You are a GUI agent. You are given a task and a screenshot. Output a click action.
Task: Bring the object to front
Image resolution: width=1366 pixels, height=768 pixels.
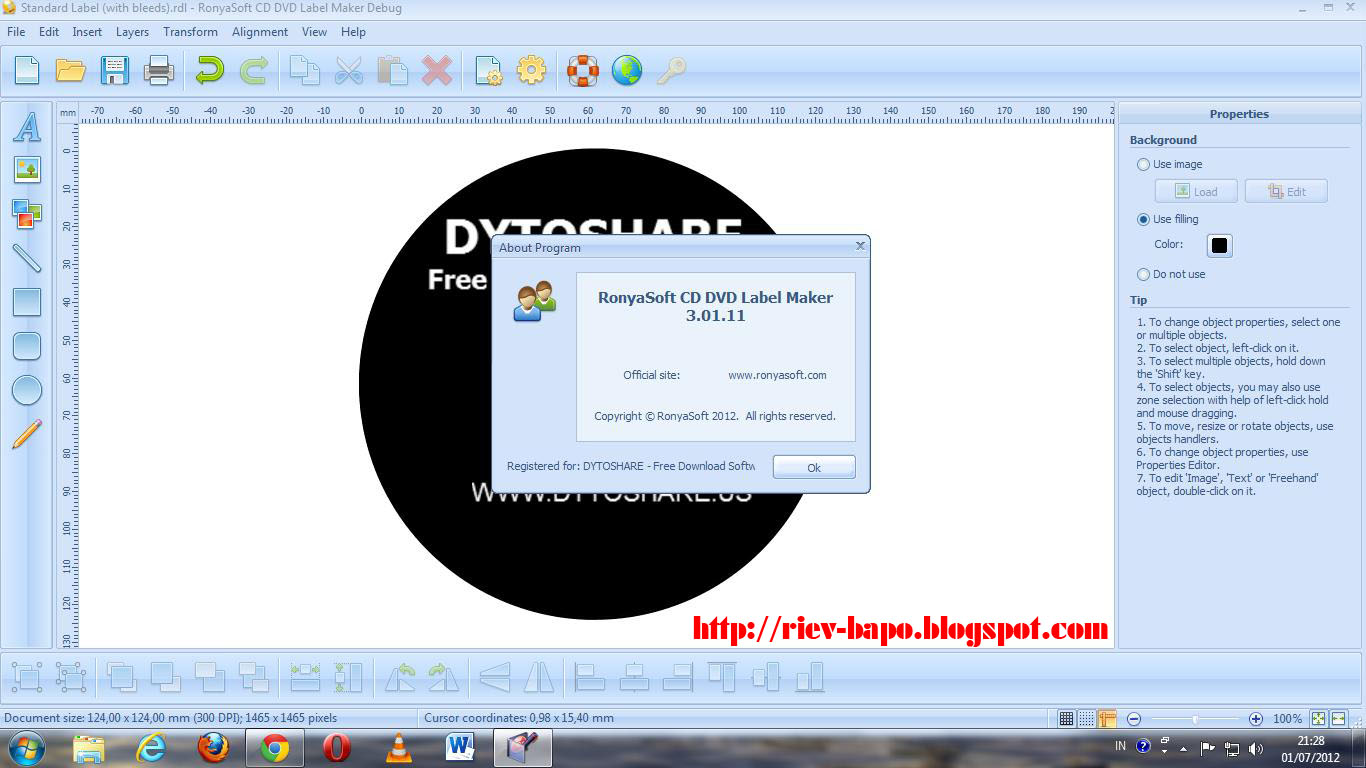tap(122, 677)
